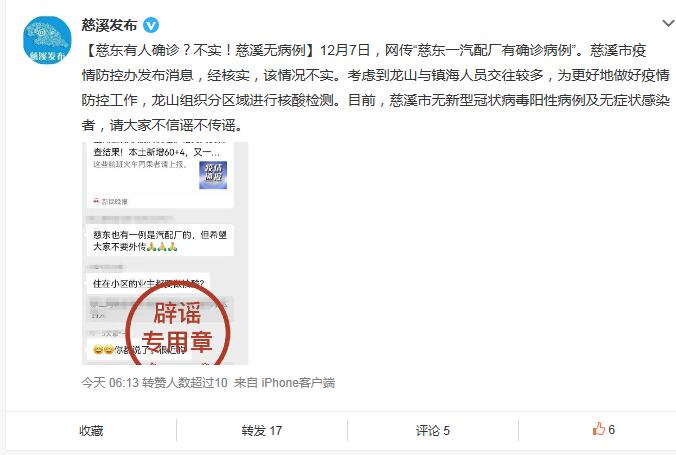Enlarge the attached chat screenshot image
This screenshot has height=455, width=676.
click(165, 253)
